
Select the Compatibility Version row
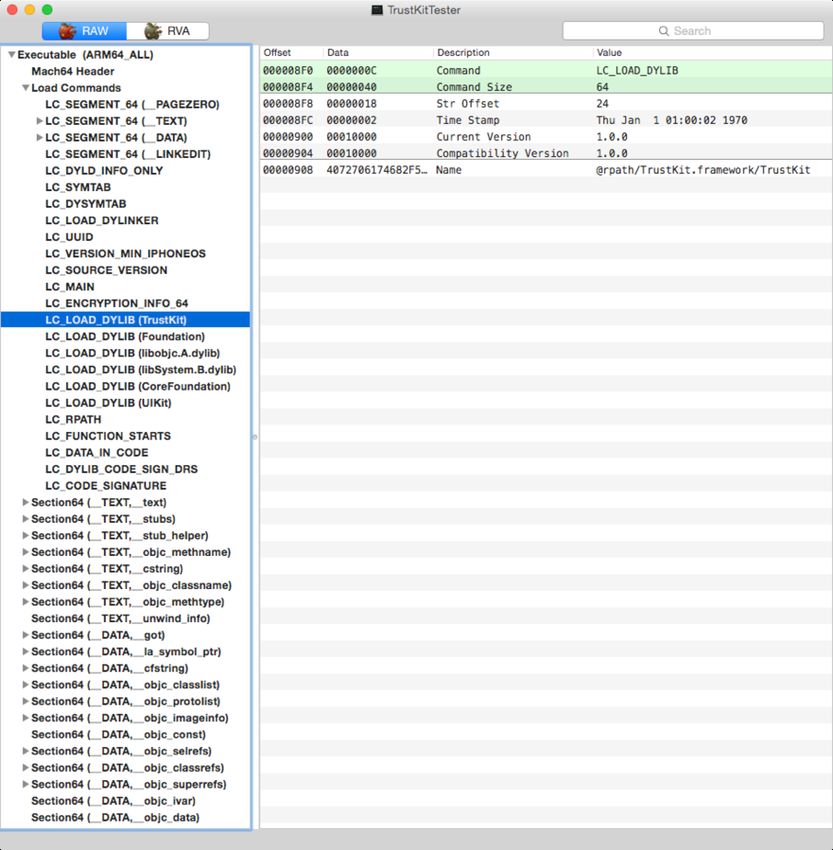[x=546, y=153]
